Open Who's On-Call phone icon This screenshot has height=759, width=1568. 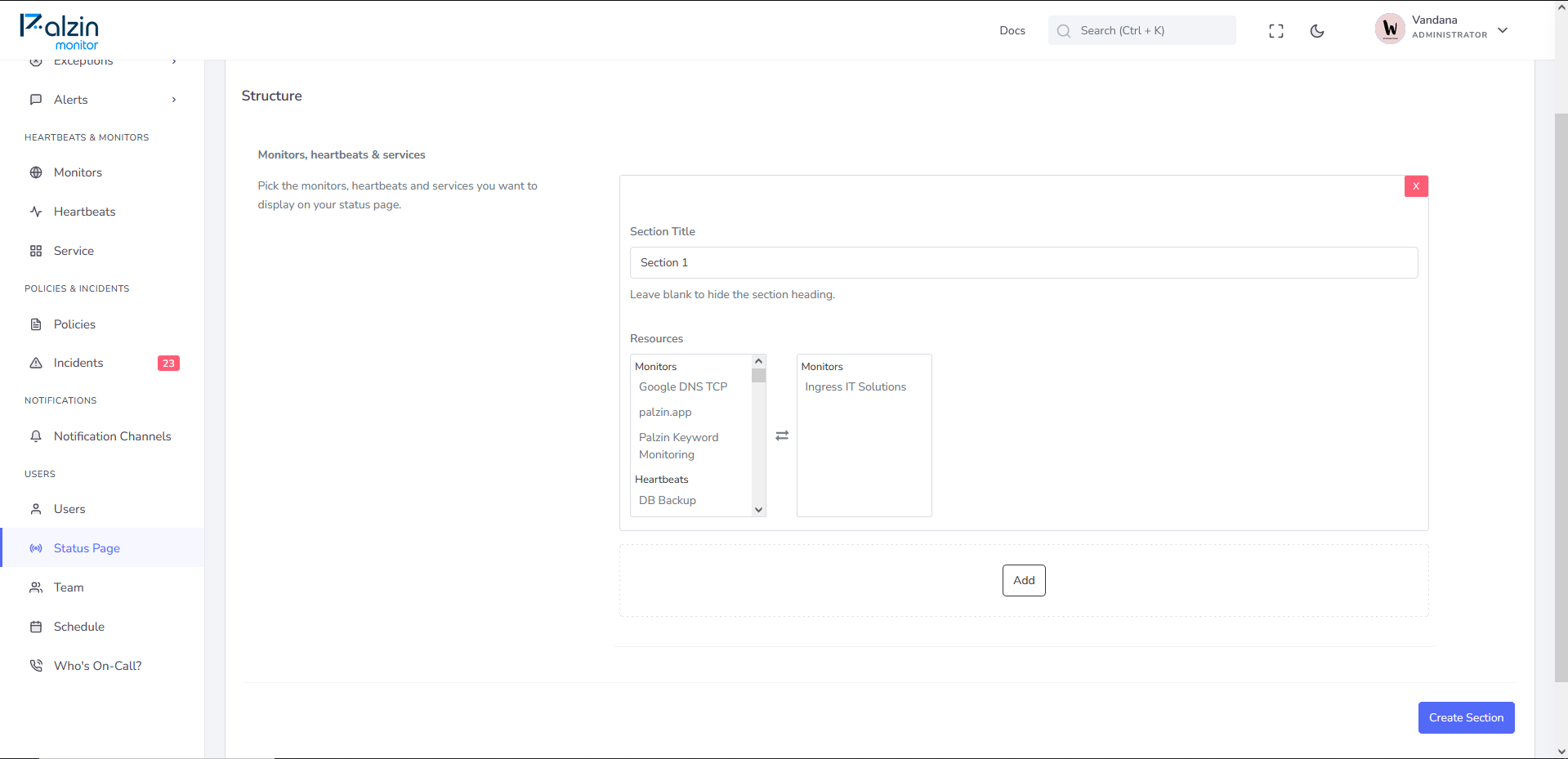36,666
